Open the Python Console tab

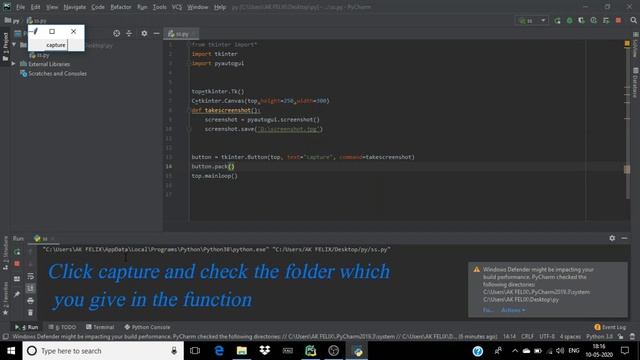pos(147,327)
